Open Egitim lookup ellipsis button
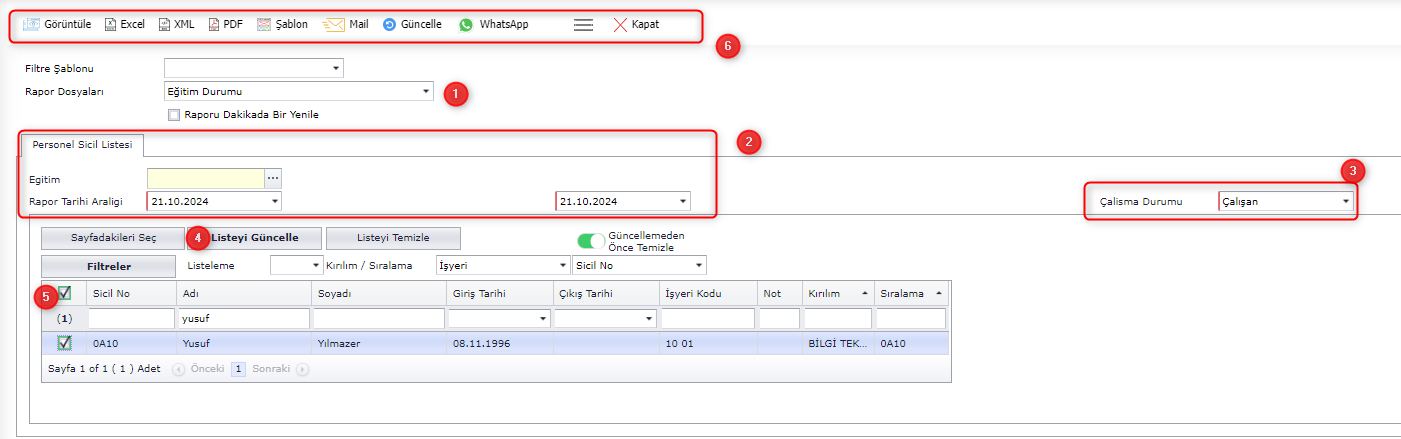The image size is (1401, 439). pos(274,178)
